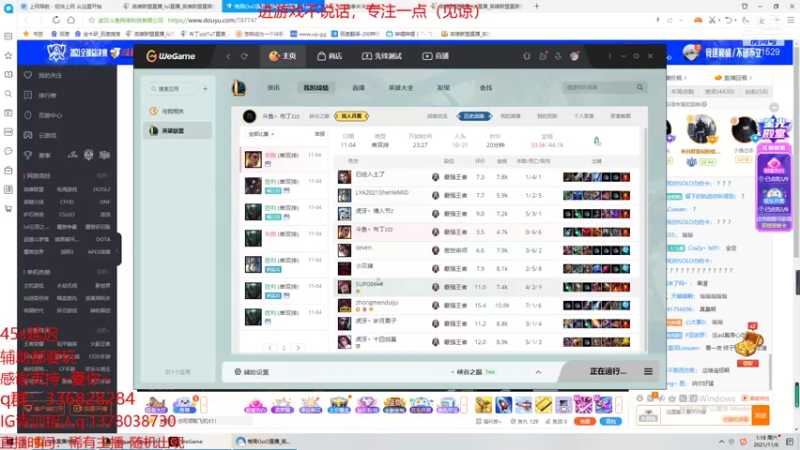Select 英雄联盟 in the WeGame sidebar

click(x=177, y=131)
